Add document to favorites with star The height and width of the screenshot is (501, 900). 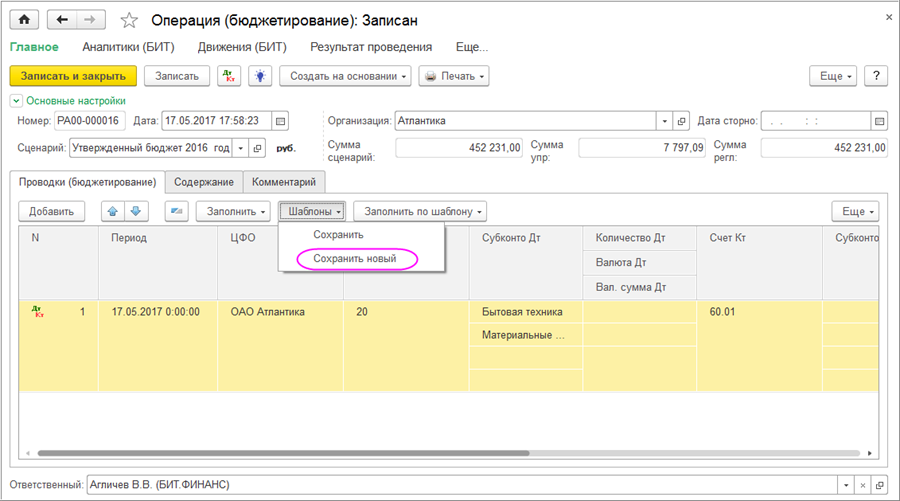[x=128, y=20]
